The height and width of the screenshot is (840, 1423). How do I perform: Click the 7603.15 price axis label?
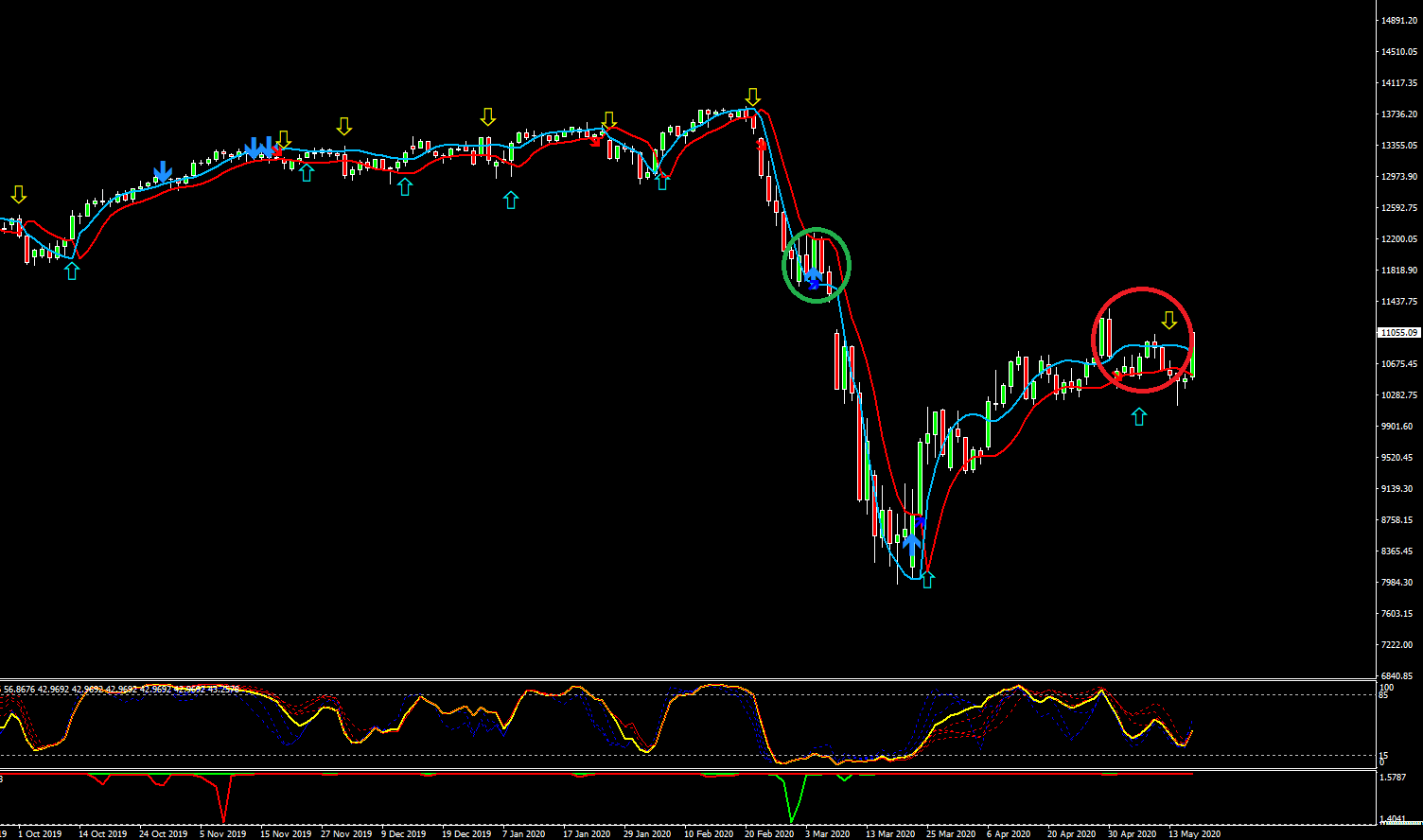[1397, 614]
